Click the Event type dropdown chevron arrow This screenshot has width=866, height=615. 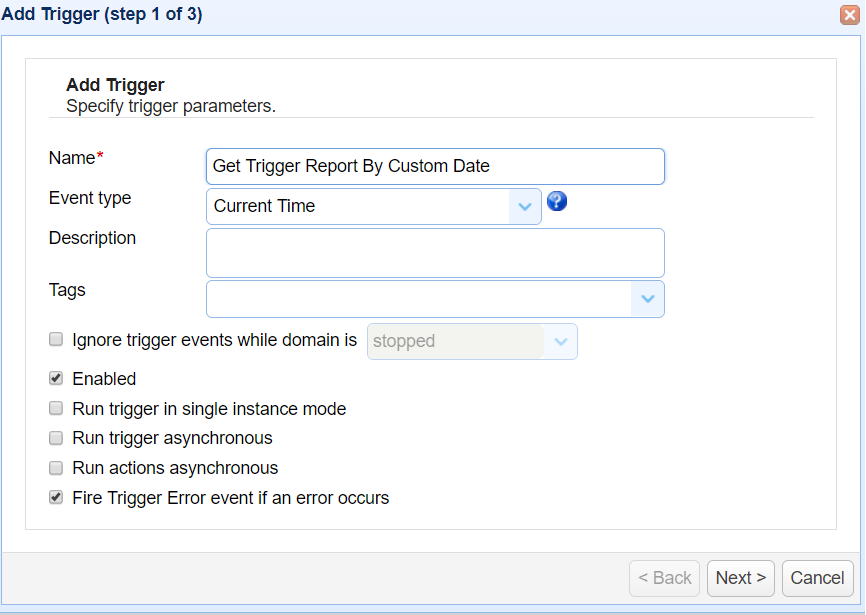(524, 206)
